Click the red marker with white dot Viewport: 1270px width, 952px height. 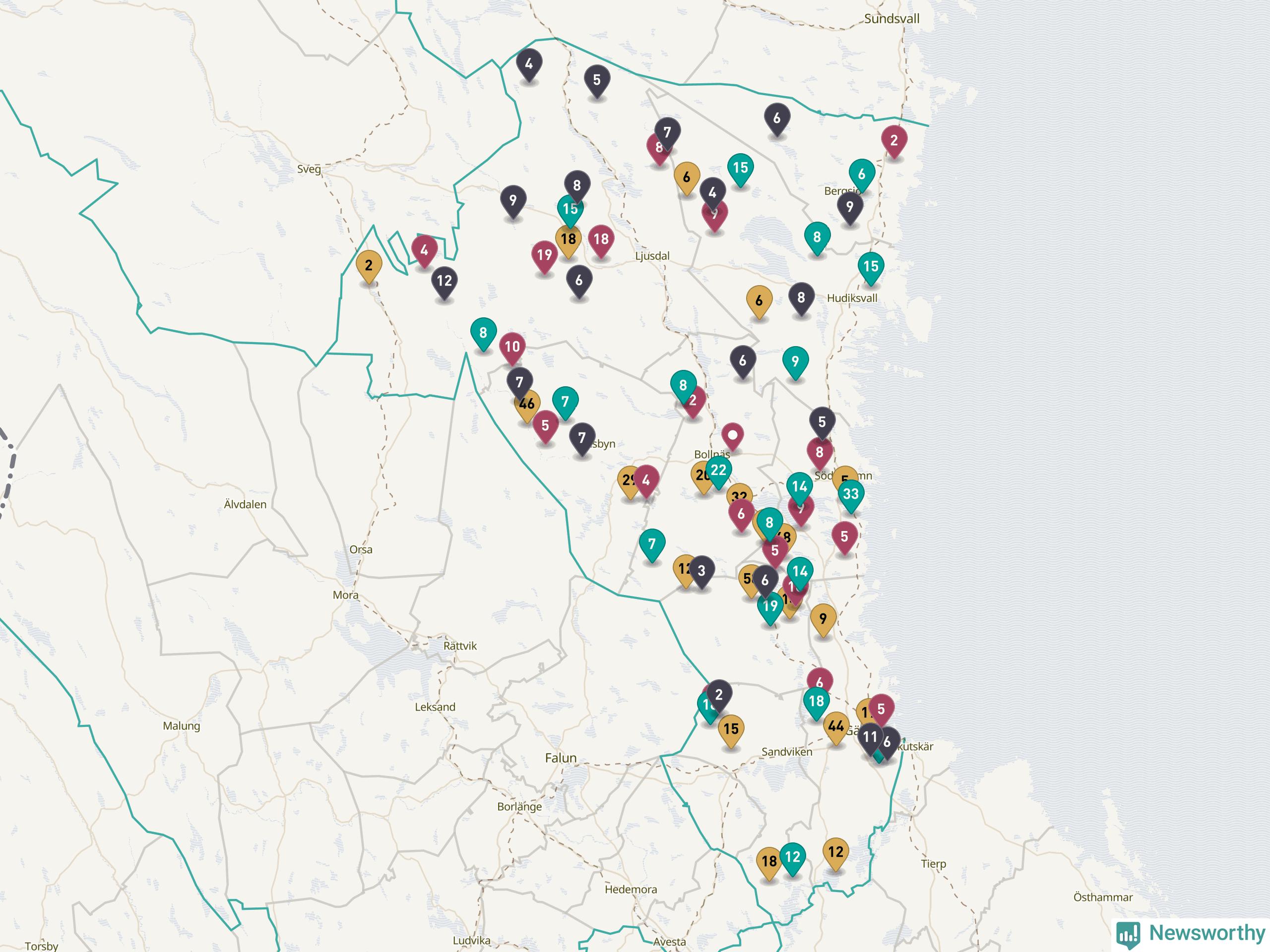pyautogui.click(x=733, y=436)
